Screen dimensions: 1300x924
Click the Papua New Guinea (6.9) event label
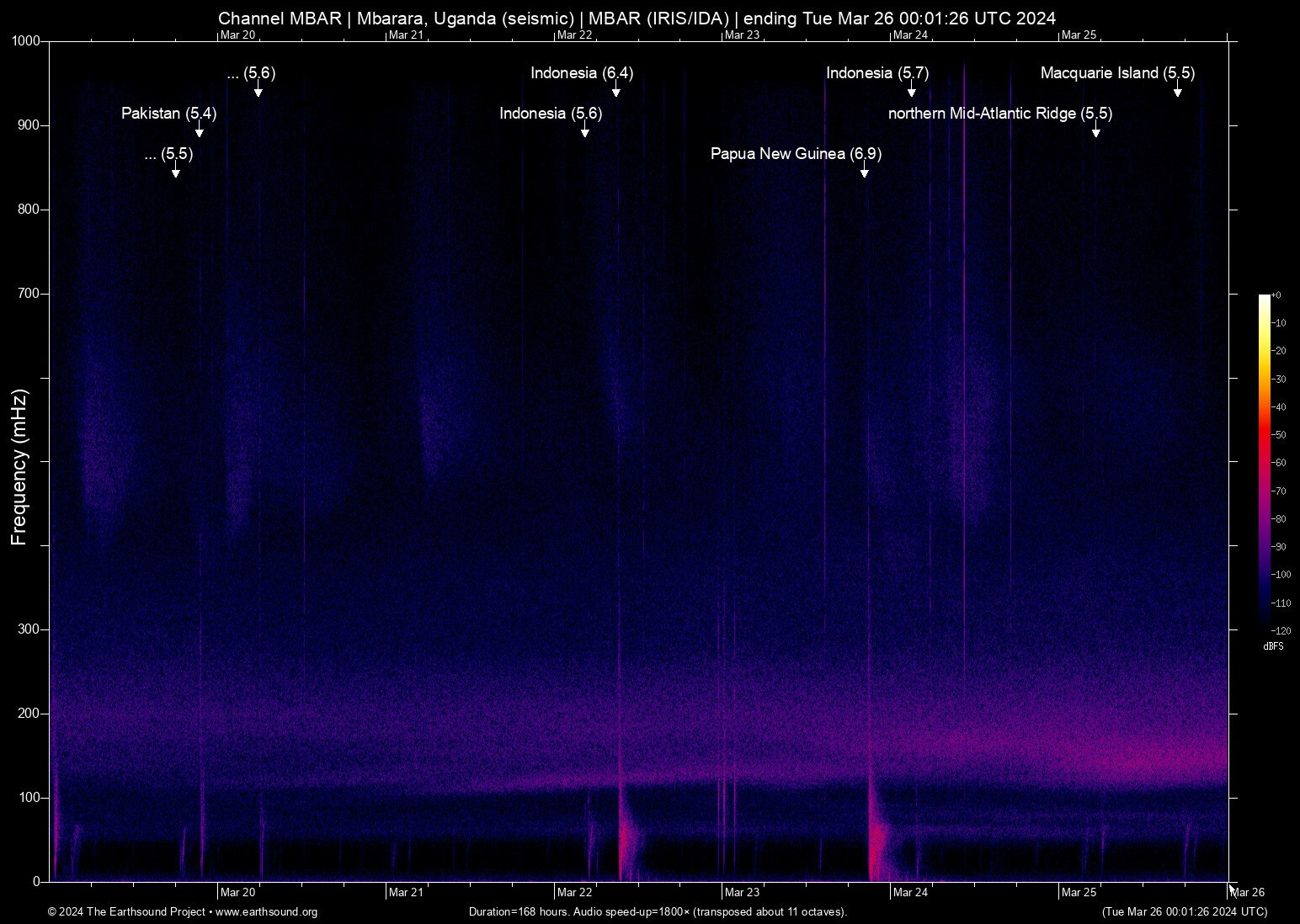[x=796, y=154]
